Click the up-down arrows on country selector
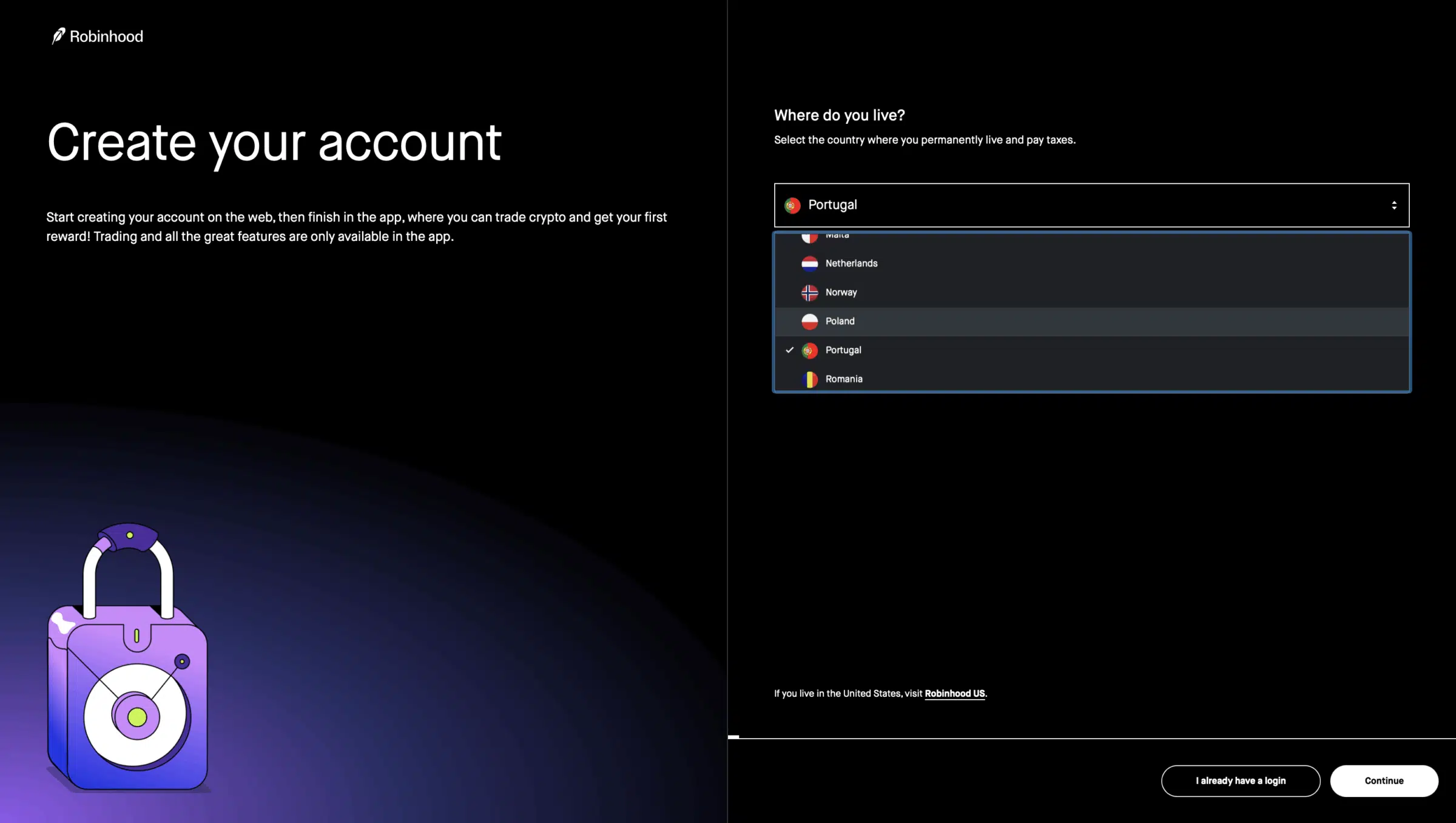The image size is (1456, 823). [x=1394, y=205]
